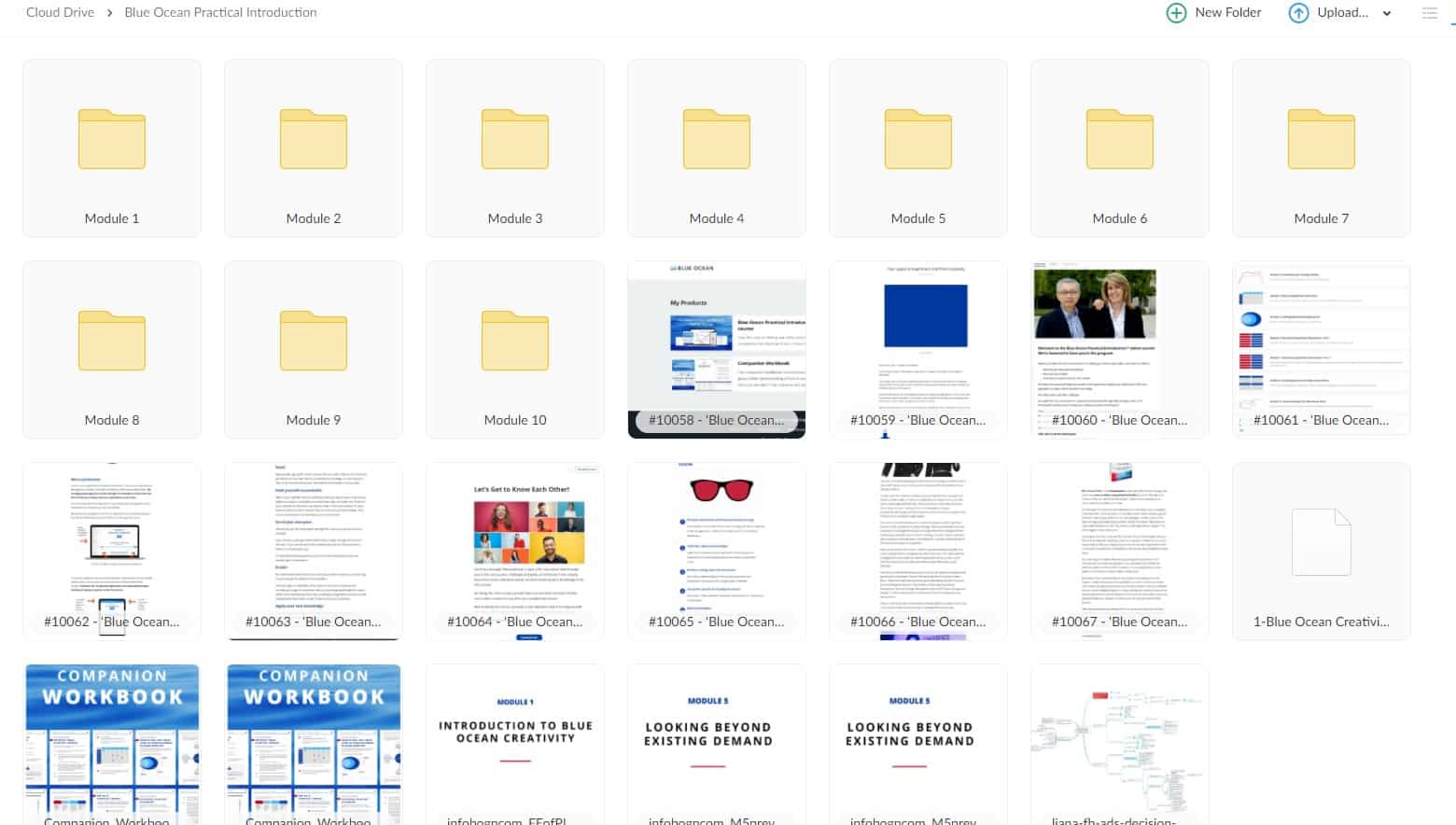Expand the Upload dropdown arrow
This screenshot has width=1456, height=825.
(x=1387, y=13)
